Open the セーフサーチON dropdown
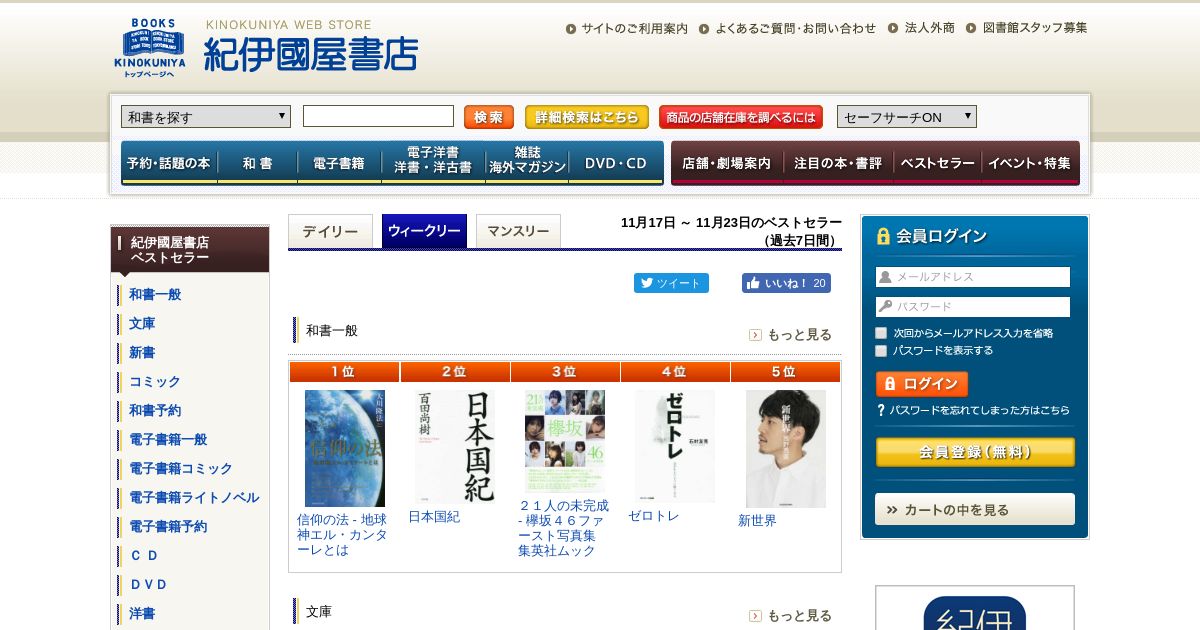 907,117
